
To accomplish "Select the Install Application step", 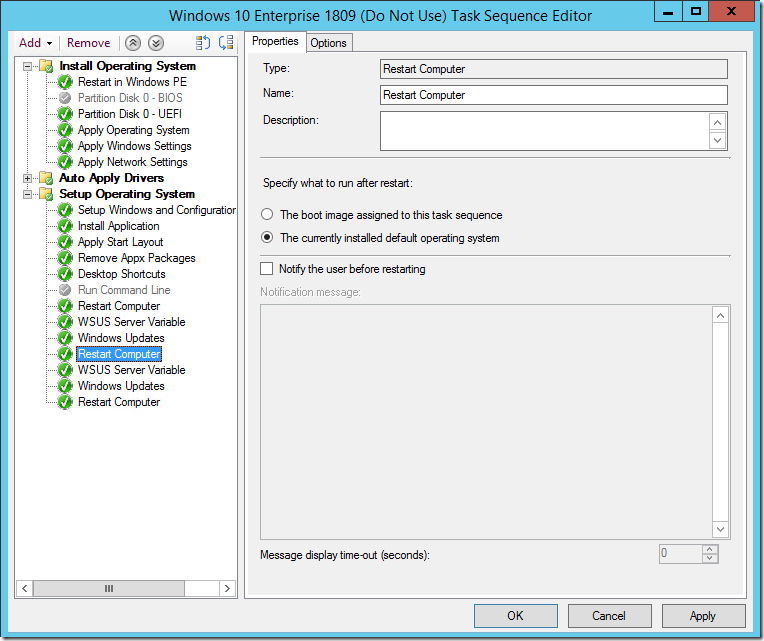I will click(118, 226).
